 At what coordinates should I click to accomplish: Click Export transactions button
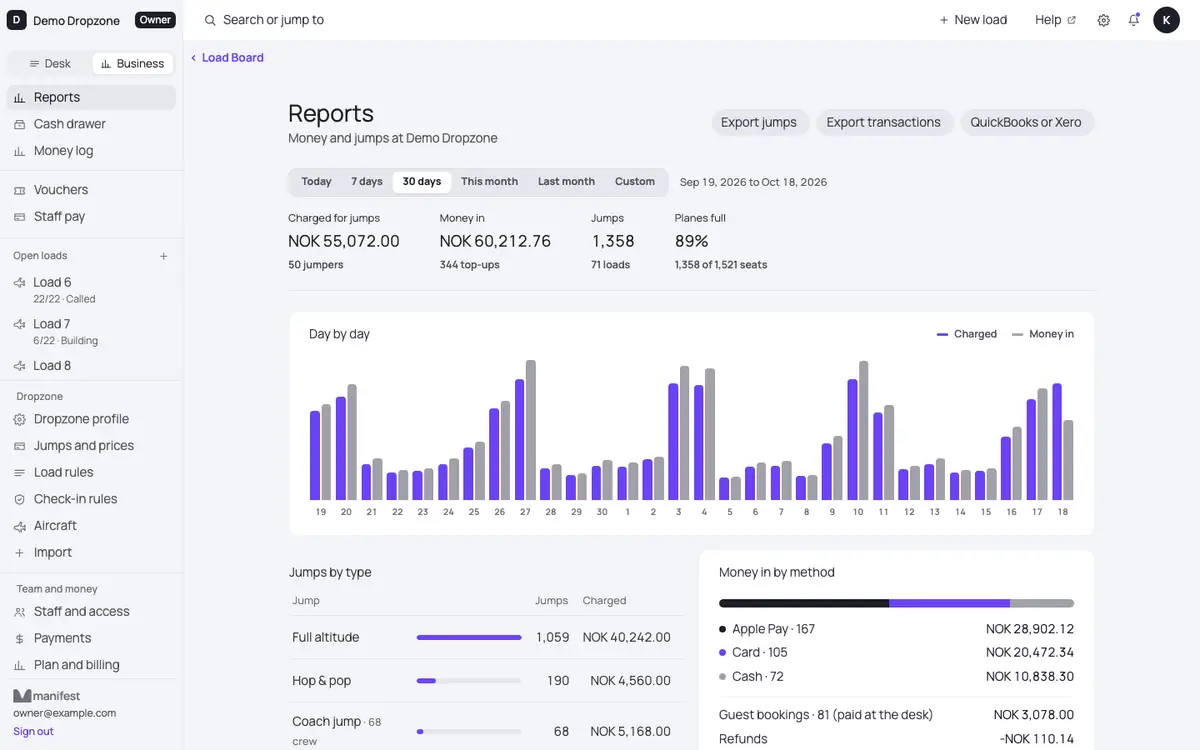click(883, 123)
